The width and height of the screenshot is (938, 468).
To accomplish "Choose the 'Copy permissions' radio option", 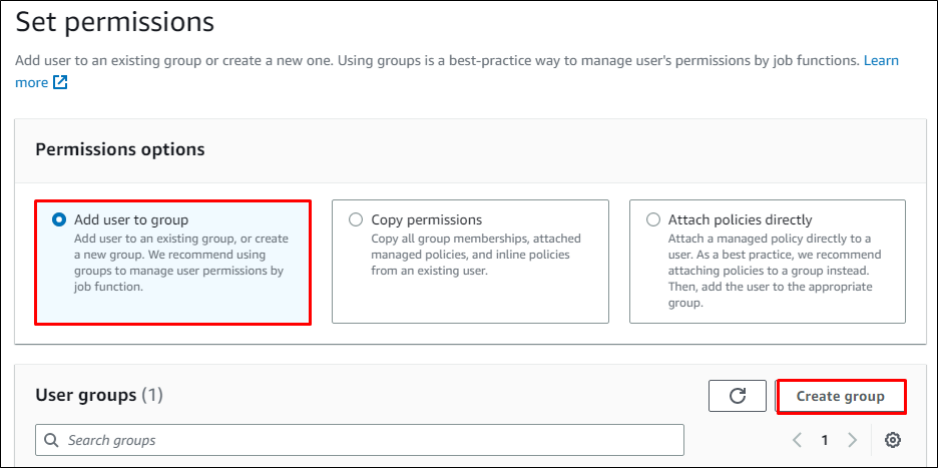I will (x=356, y=220).
